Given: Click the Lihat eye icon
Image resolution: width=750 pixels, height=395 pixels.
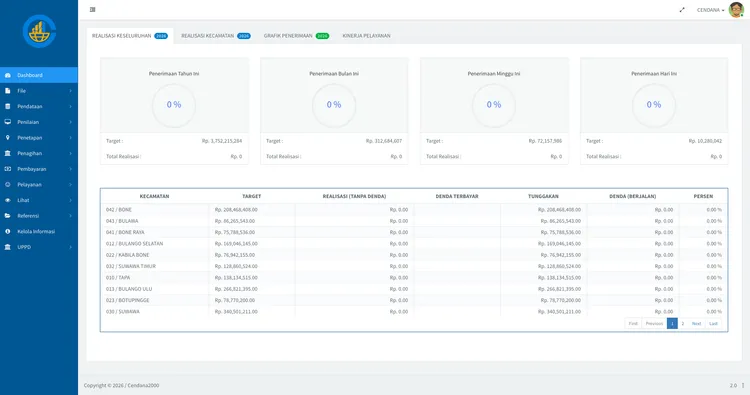Looking at the screenshot, I should [8, 200].
